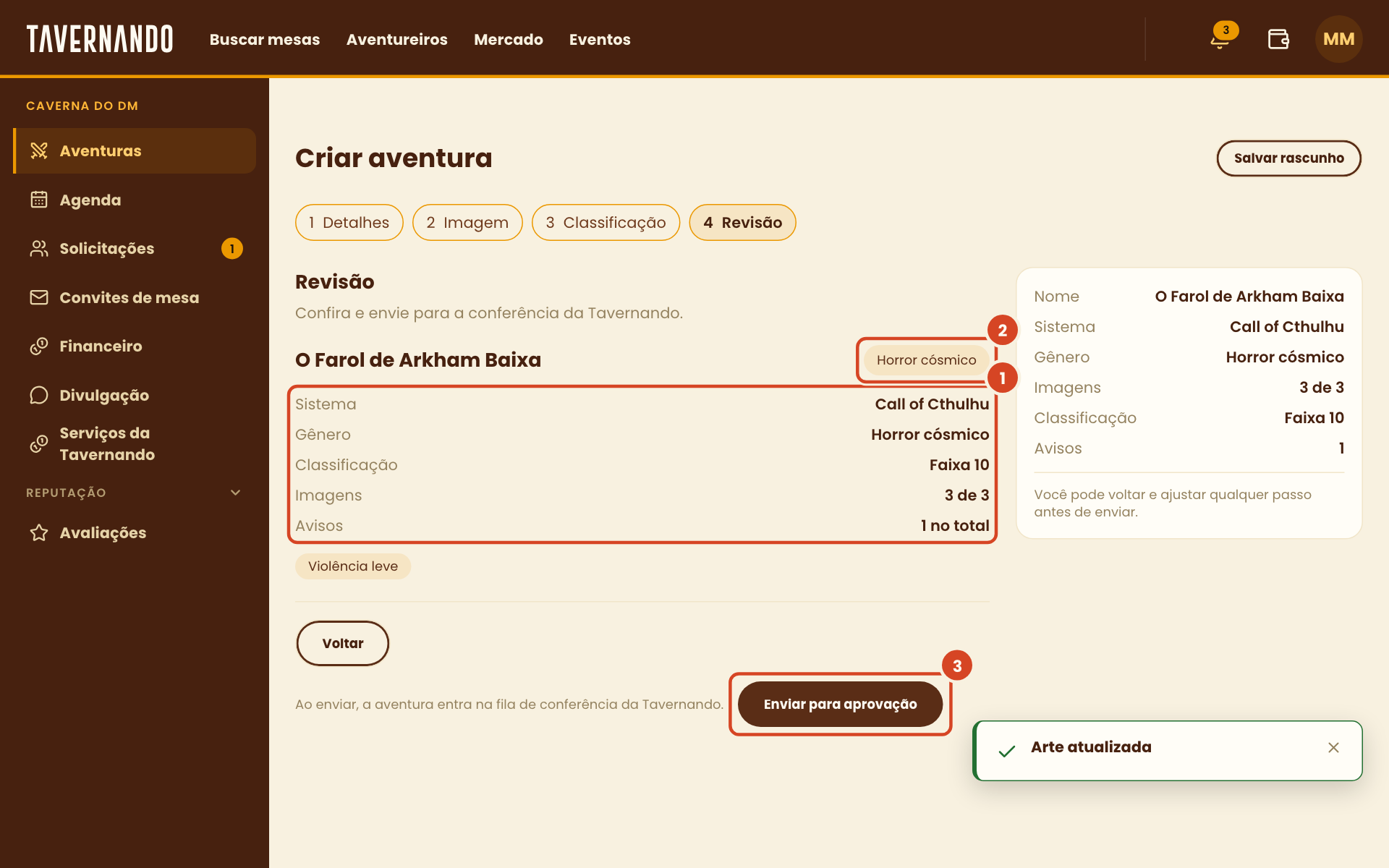This screenshot has width=1389, height=868.
Task: Click the Call of Cthulhu value in review list
Action: (932, 404)
